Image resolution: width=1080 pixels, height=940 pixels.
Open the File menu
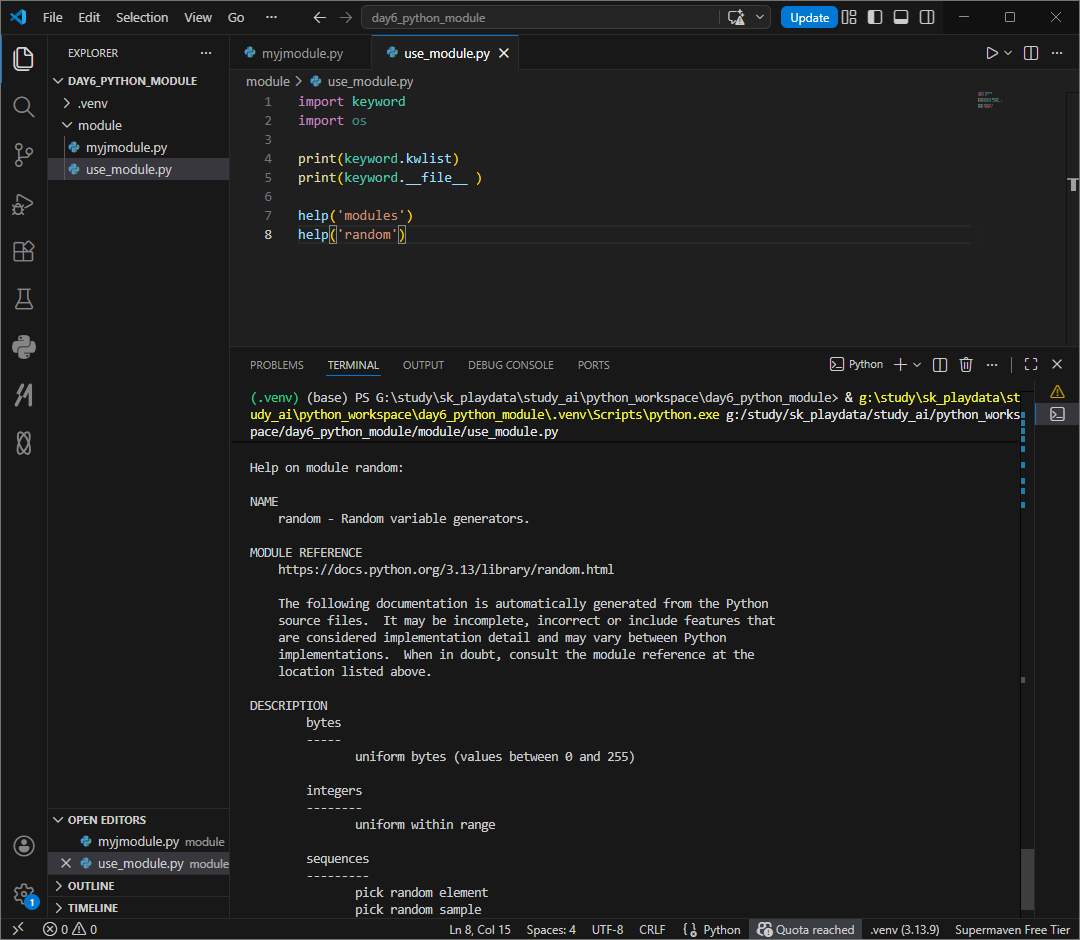[x=52, y=17]
